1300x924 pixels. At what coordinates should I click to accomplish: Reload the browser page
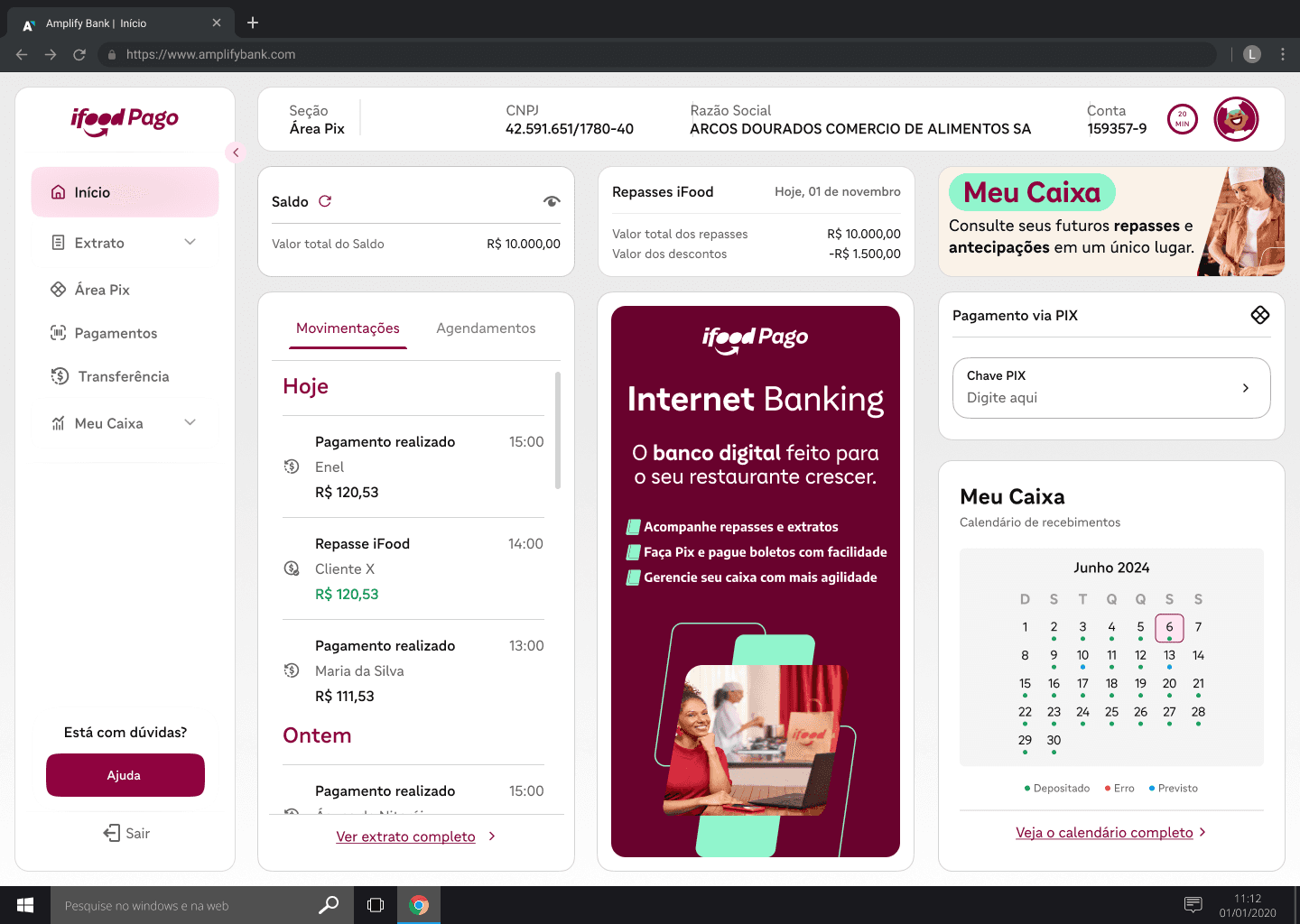pos(79,54)
